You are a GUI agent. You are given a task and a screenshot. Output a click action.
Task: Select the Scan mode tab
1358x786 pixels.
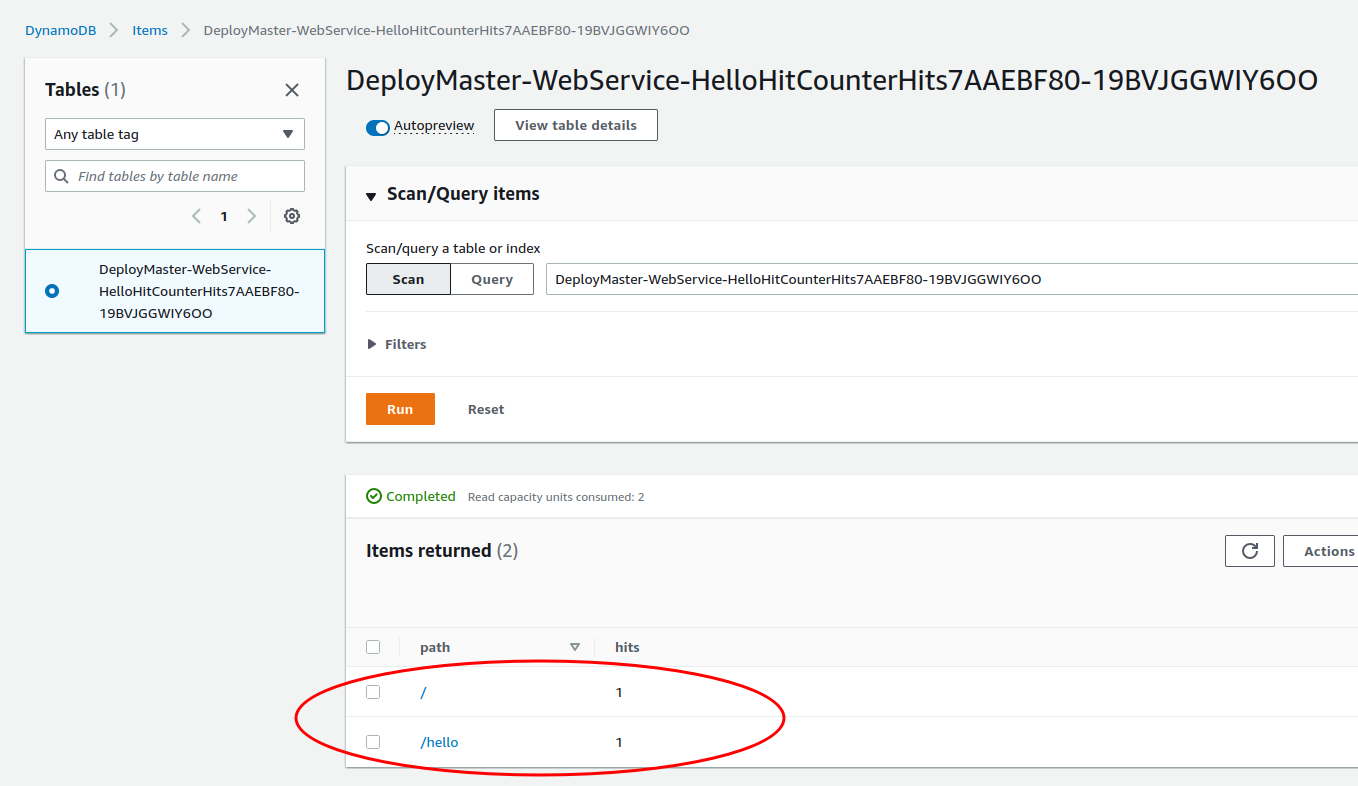tap(408, 279)
